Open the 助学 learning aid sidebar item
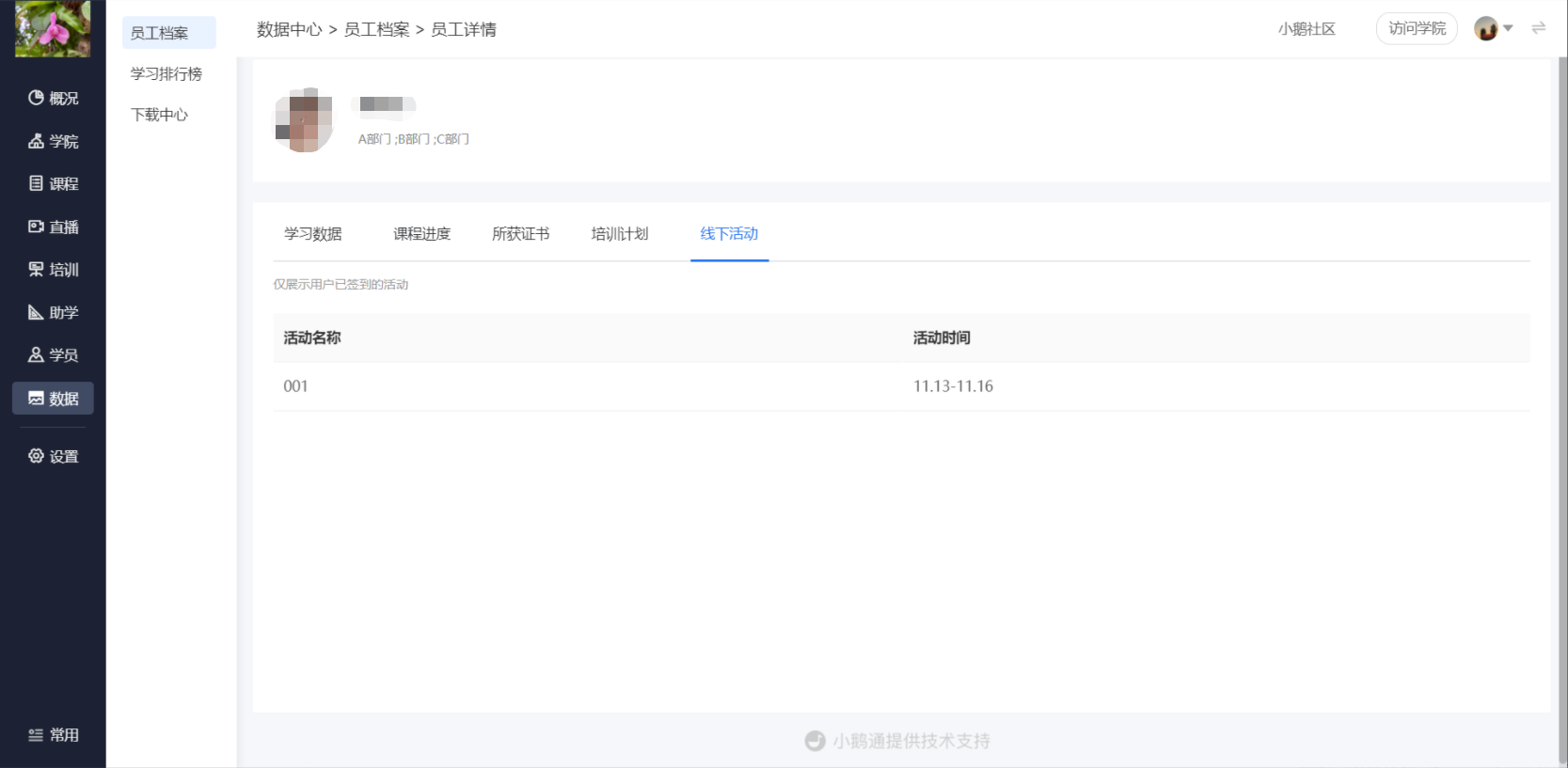Screen dimensions: 1568x768 click(53, 312)
